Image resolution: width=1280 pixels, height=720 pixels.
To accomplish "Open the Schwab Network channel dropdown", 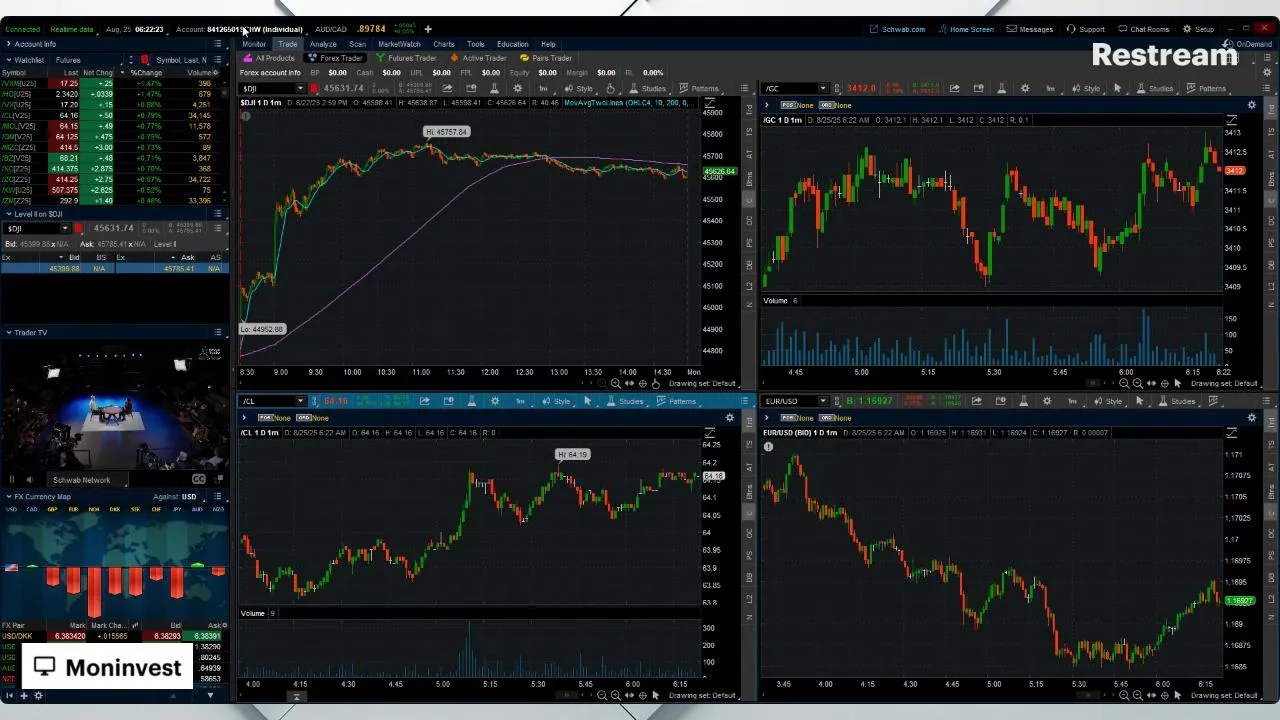I will pyautogui.click(x=90, y=479).
